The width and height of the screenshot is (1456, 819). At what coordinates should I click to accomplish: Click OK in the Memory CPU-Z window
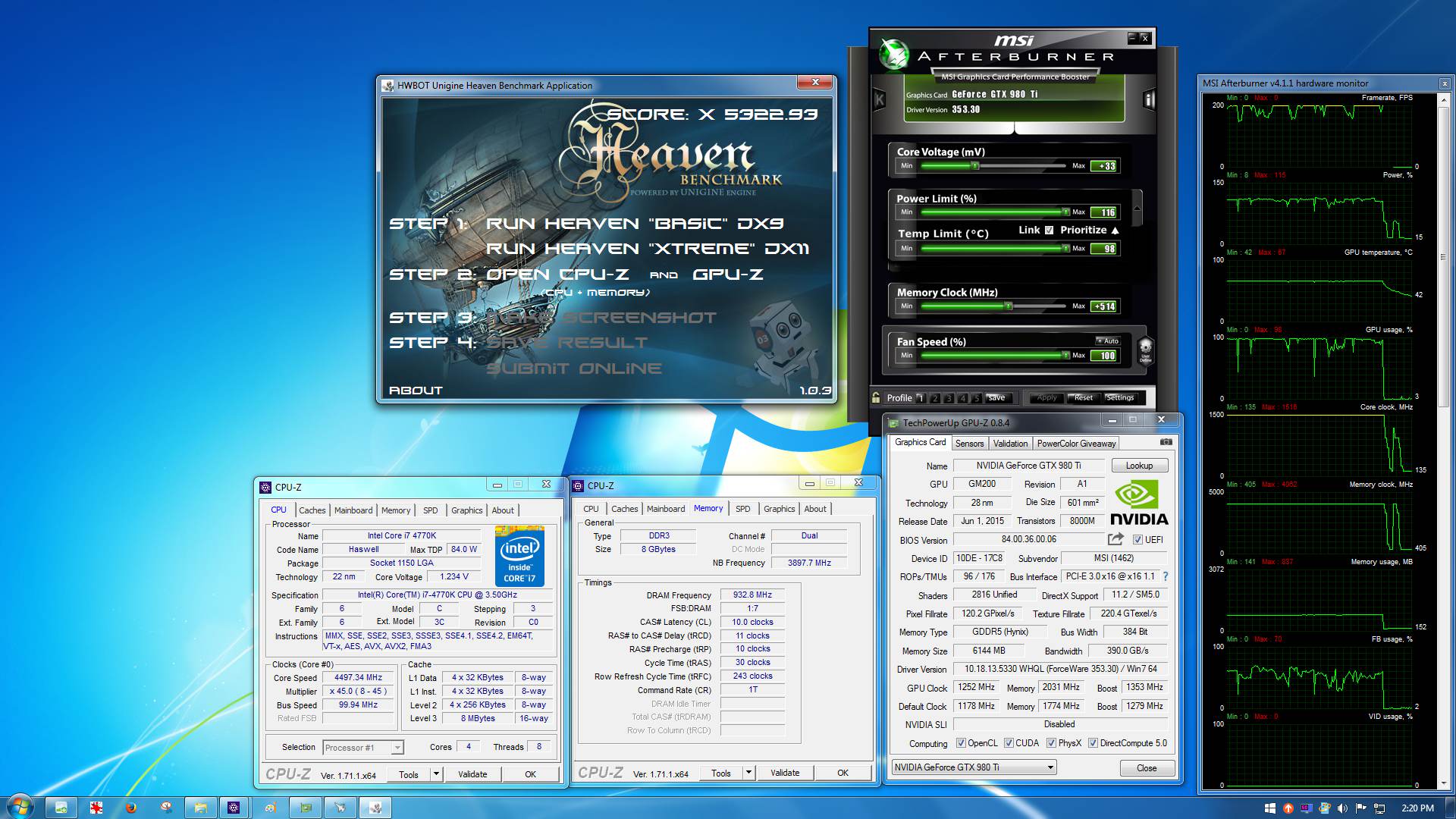[843, 773]
